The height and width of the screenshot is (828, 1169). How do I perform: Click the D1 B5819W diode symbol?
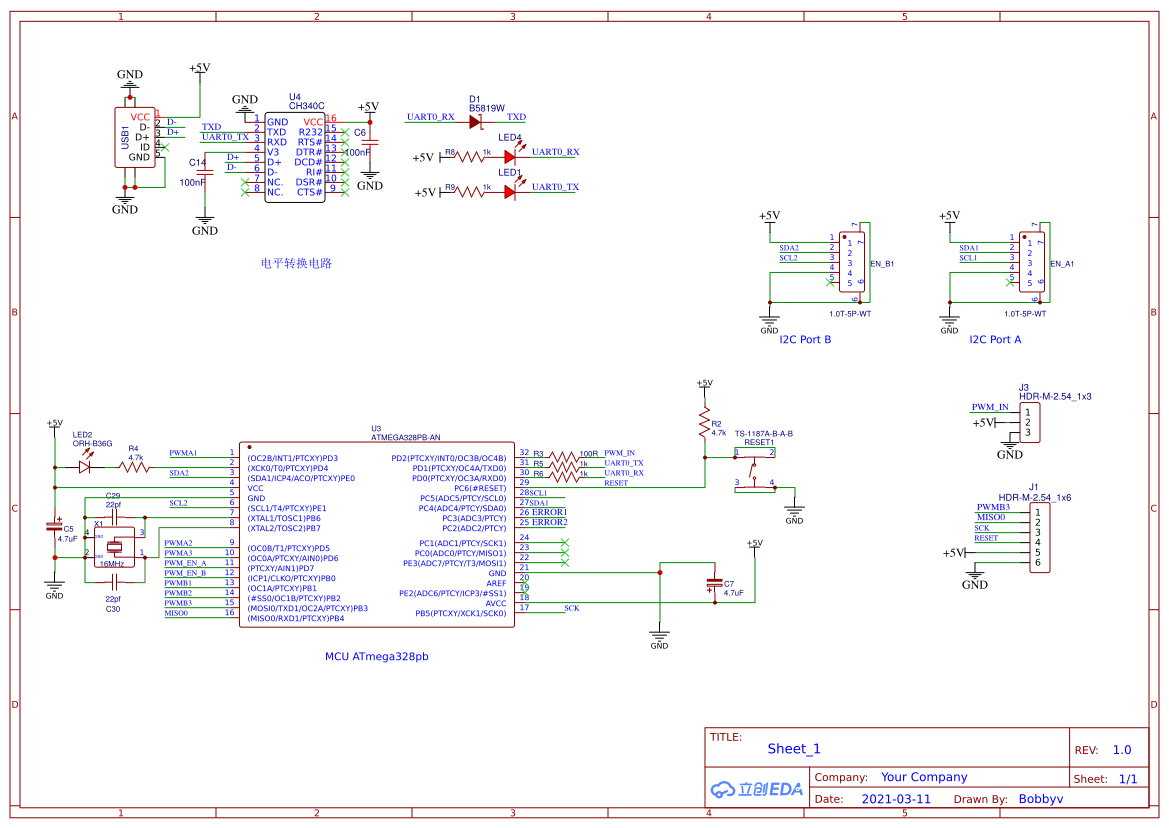(x=474, y=121)
